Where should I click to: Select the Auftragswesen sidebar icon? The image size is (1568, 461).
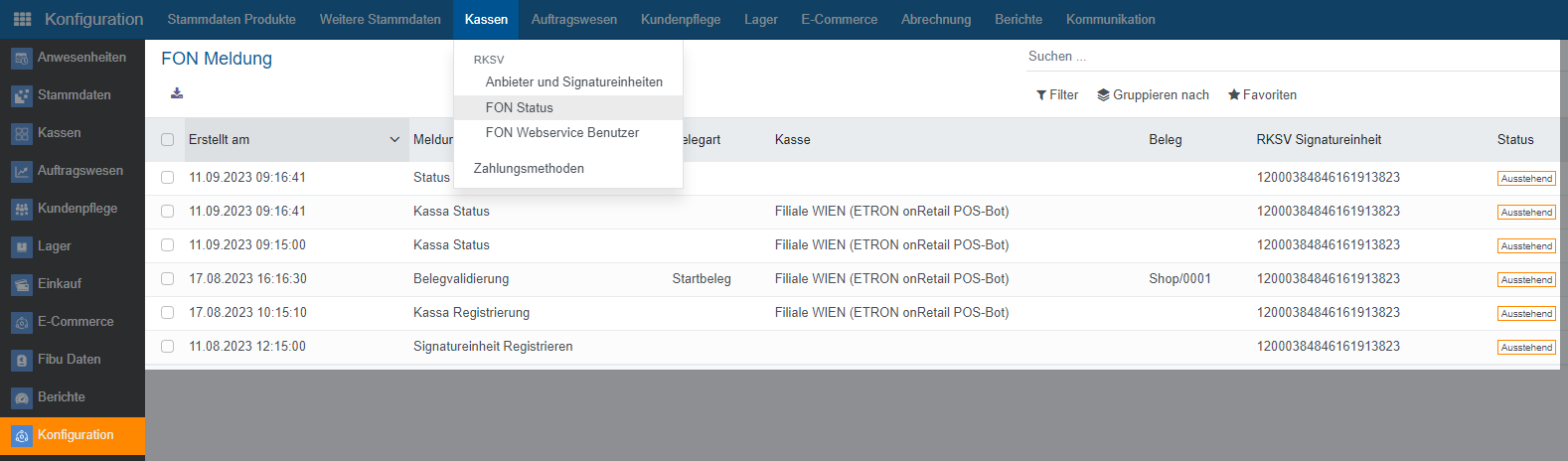[x=22, y=172]
